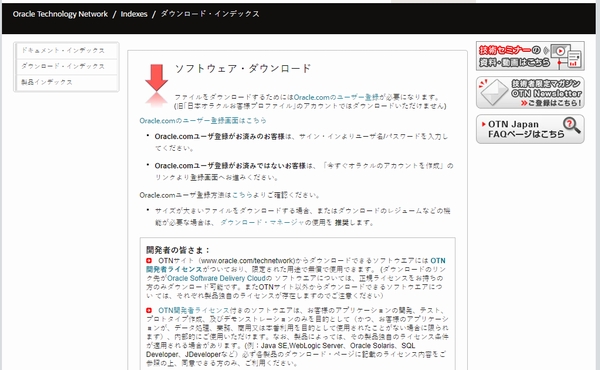Open OTN Japan FAQ page banner
Screen dimensions: 600x370
(530, 129)
